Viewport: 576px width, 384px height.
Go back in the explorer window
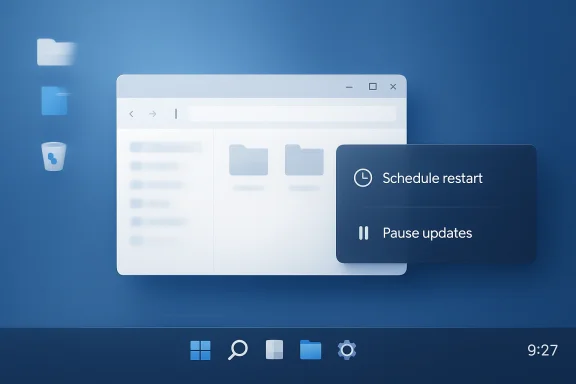point(132,114)
